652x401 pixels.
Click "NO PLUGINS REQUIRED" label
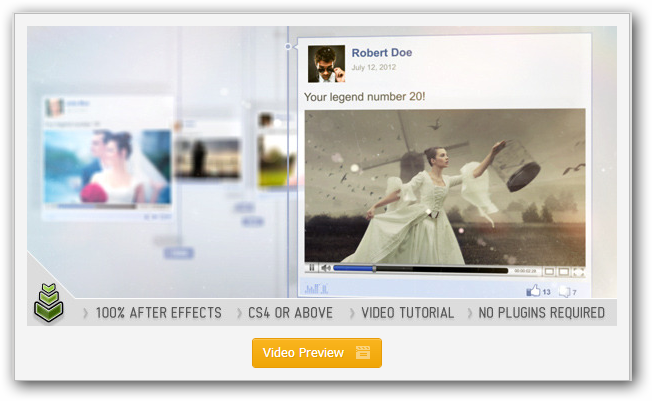click(541, 313)
